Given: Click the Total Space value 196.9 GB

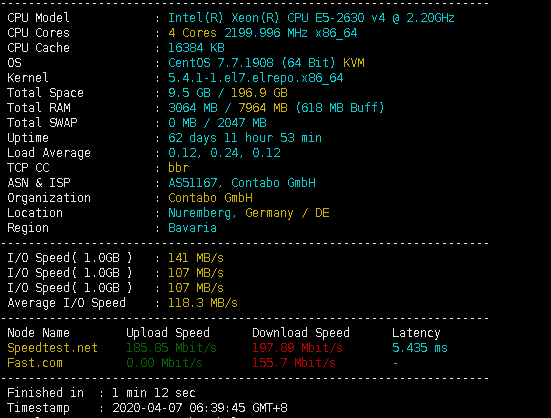Looking at the screenshot, I should pyautogui.click(x=259, y=93).
